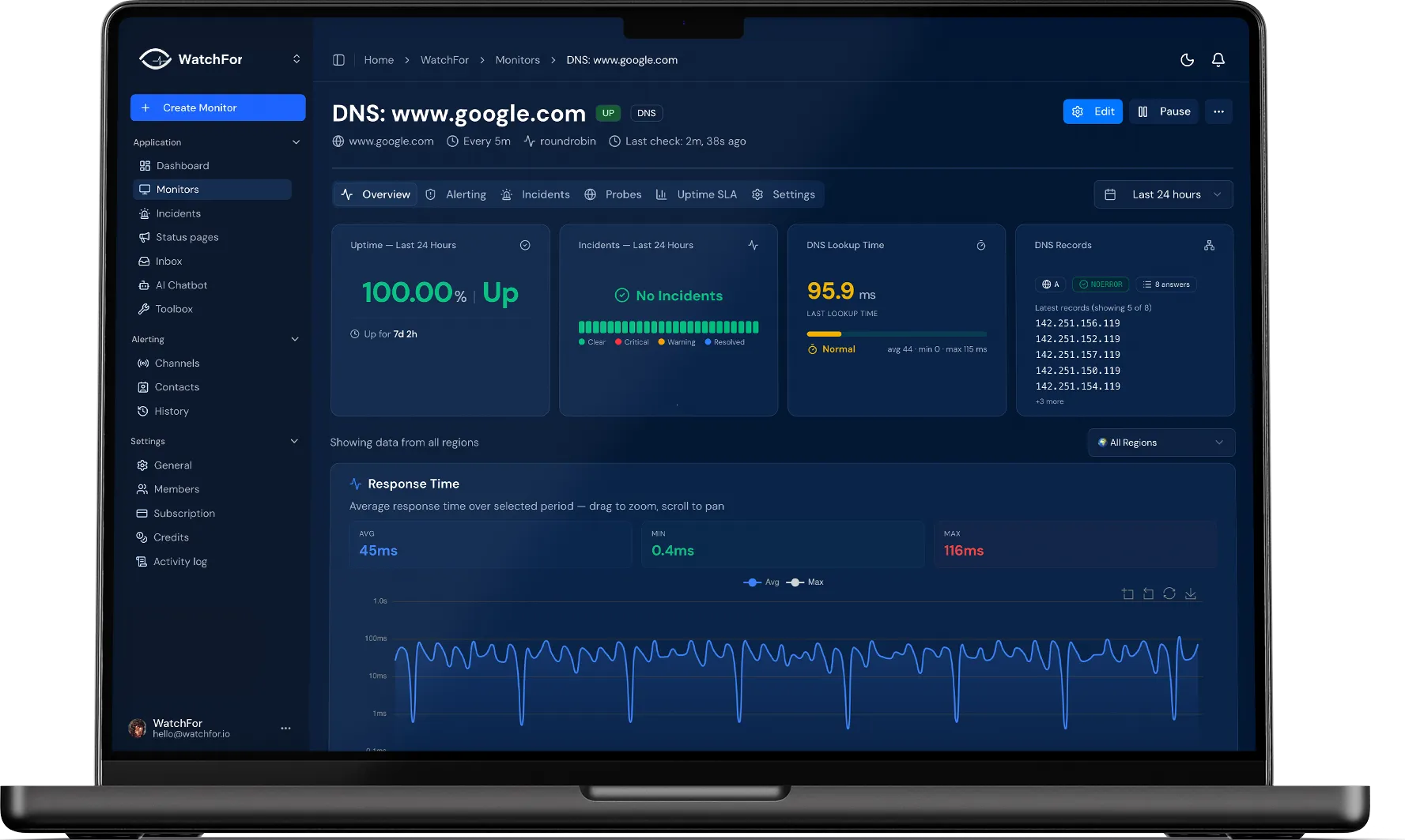Click the NOERROR status badge
Screen dimensions: 1405x840
click(x=1101, y=284)
